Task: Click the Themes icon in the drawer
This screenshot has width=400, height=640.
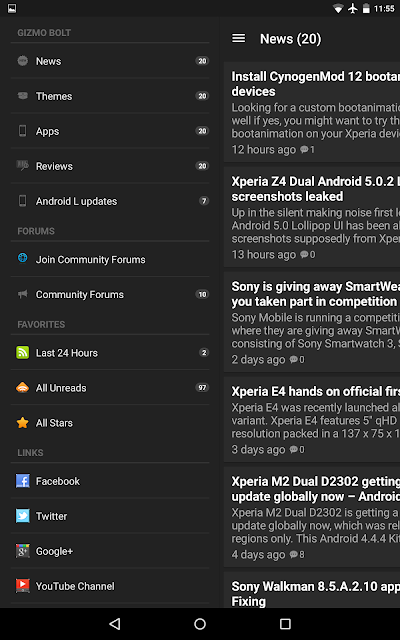Action: coord(22,96)
